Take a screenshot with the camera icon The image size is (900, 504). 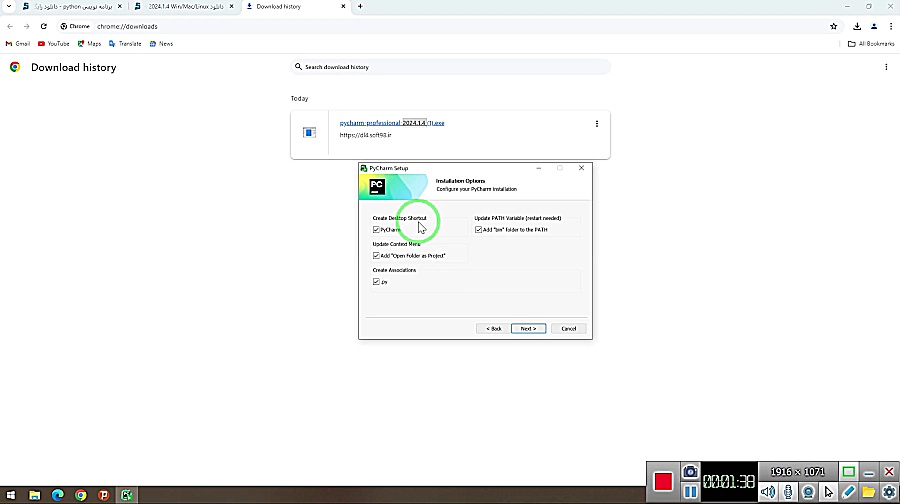point(690,472)
